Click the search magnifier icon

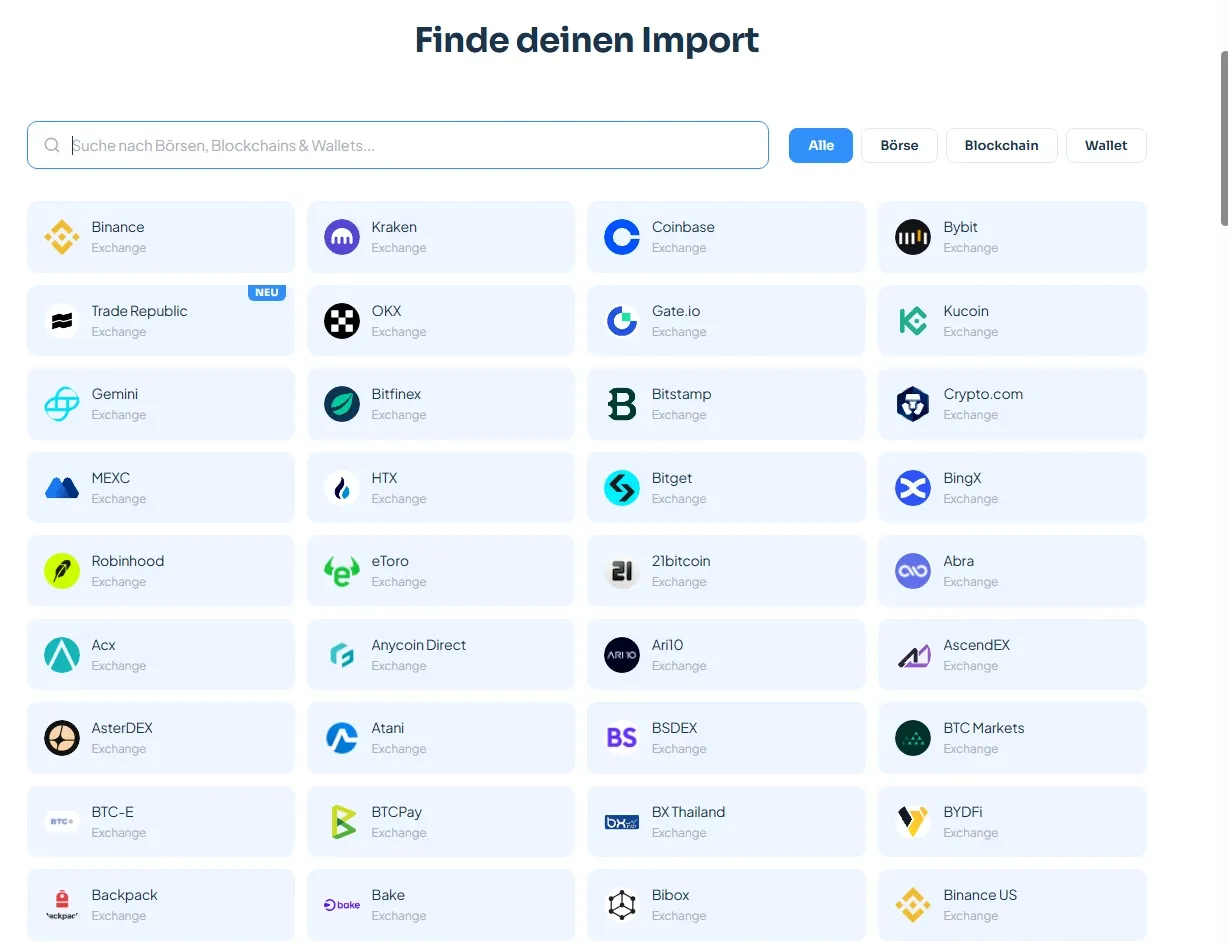52,145
